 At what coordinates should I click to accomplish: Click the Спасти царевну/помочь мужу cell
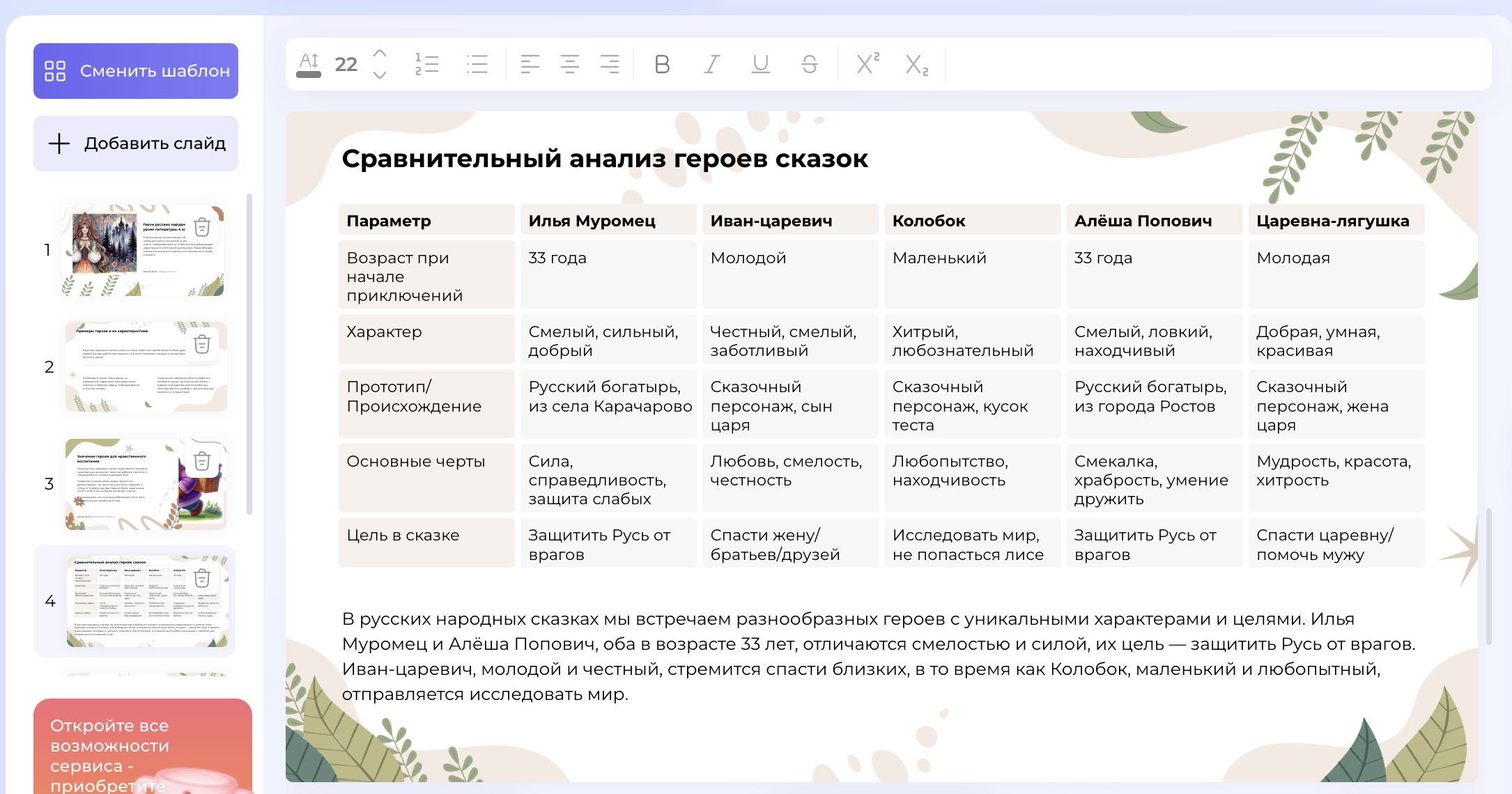pyautogui.click(x=1336, y=543)
